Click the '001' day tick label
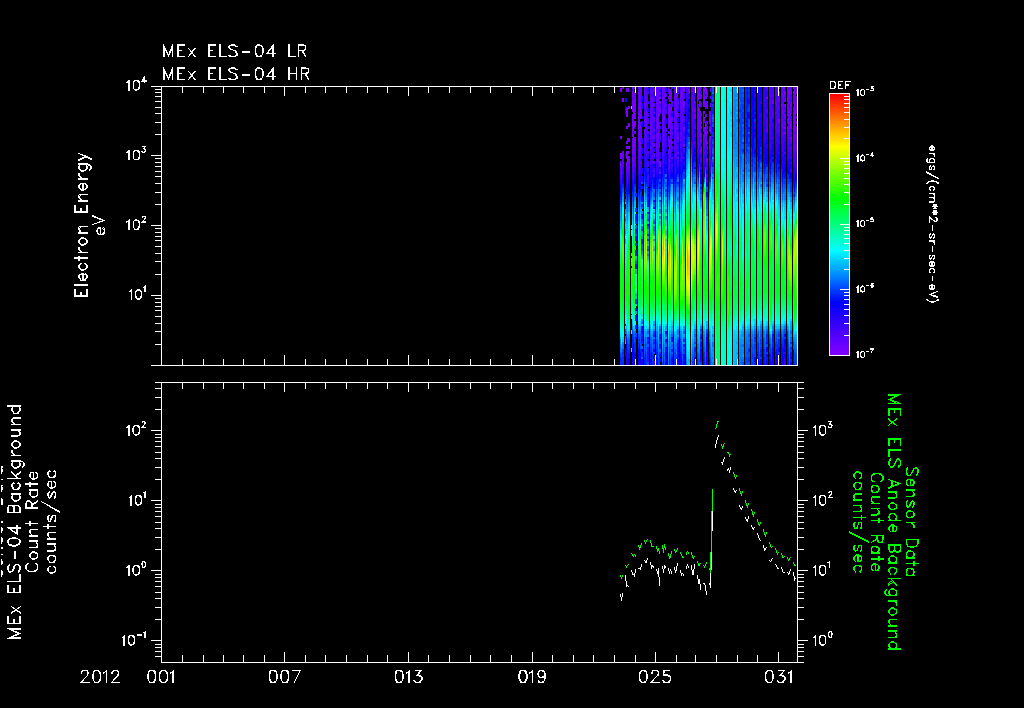 161,677
